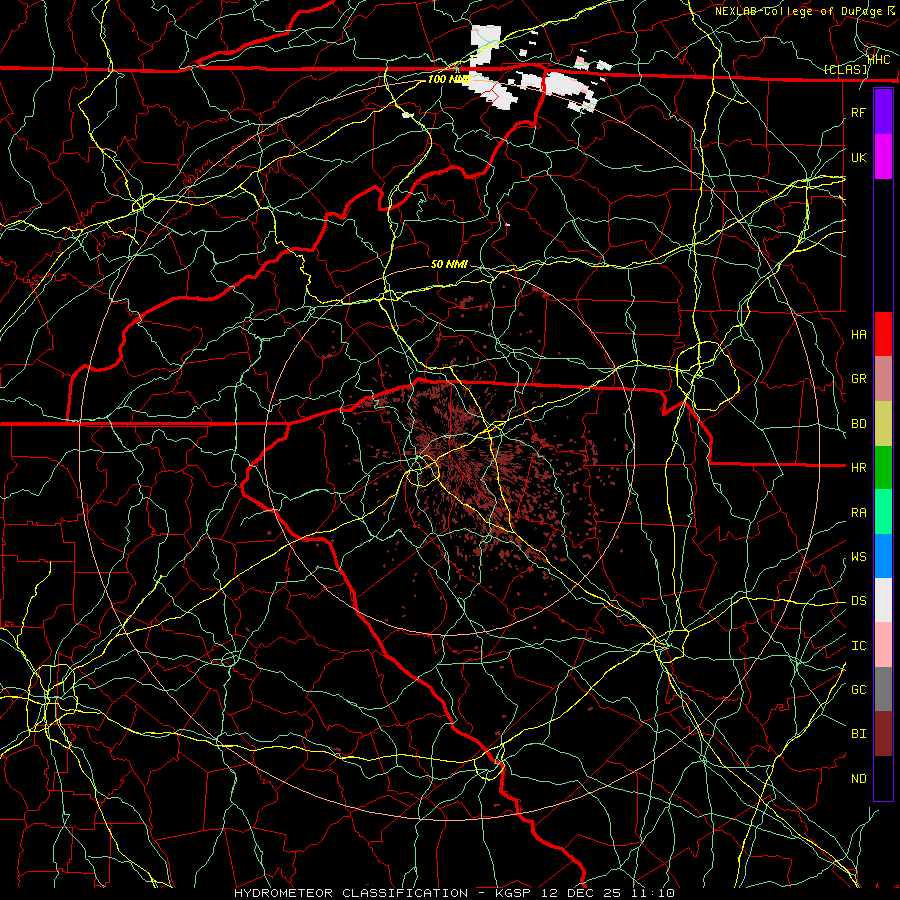Click the white dry snow echo region
The height and width of the screenshot is (900, 900).
560,86
